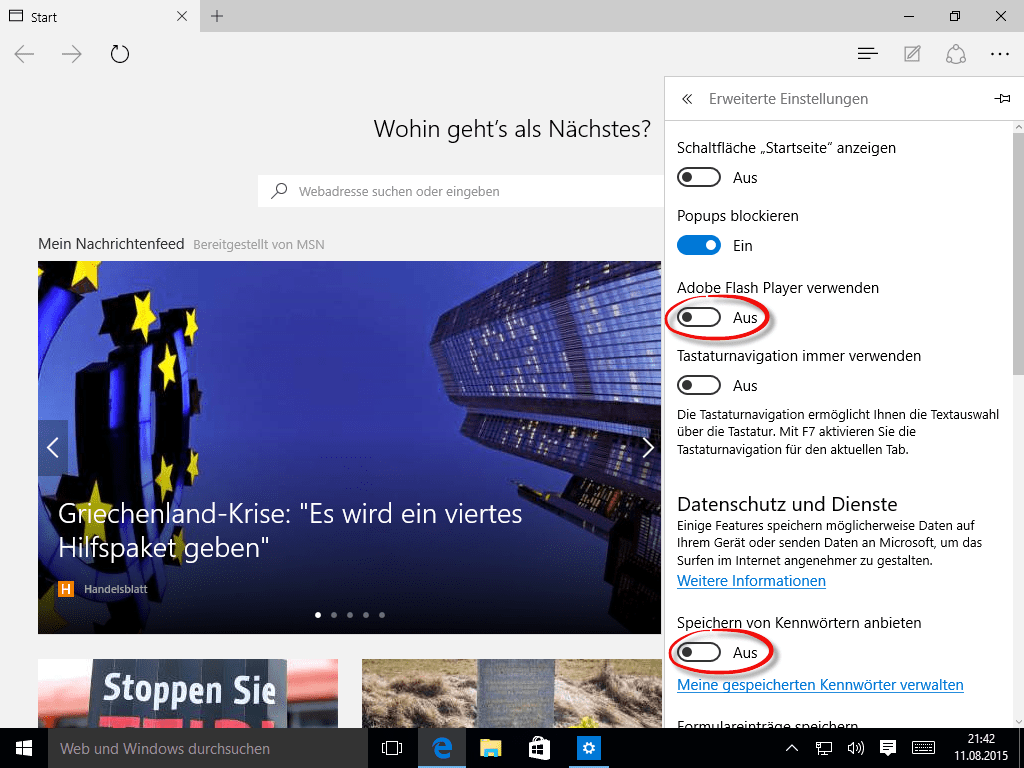Open the Hub icon in toolbar
The width and height of the screenshot is (1024, 768).
click(x=868, y=54)
